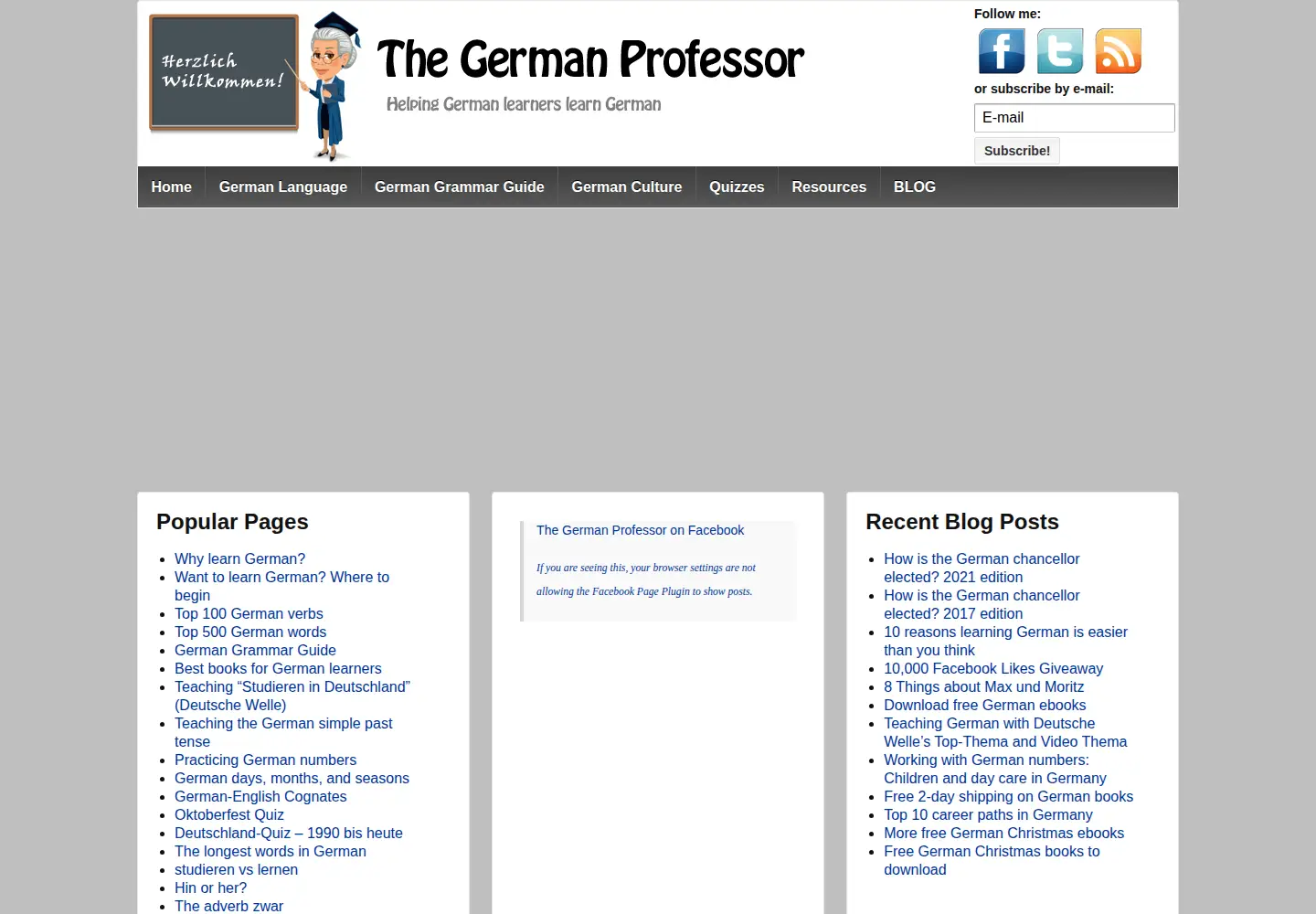This screenshot has height=914, width=1316.
Task: Open 10 reasons learning German is easier
Action: [1005, 641]
